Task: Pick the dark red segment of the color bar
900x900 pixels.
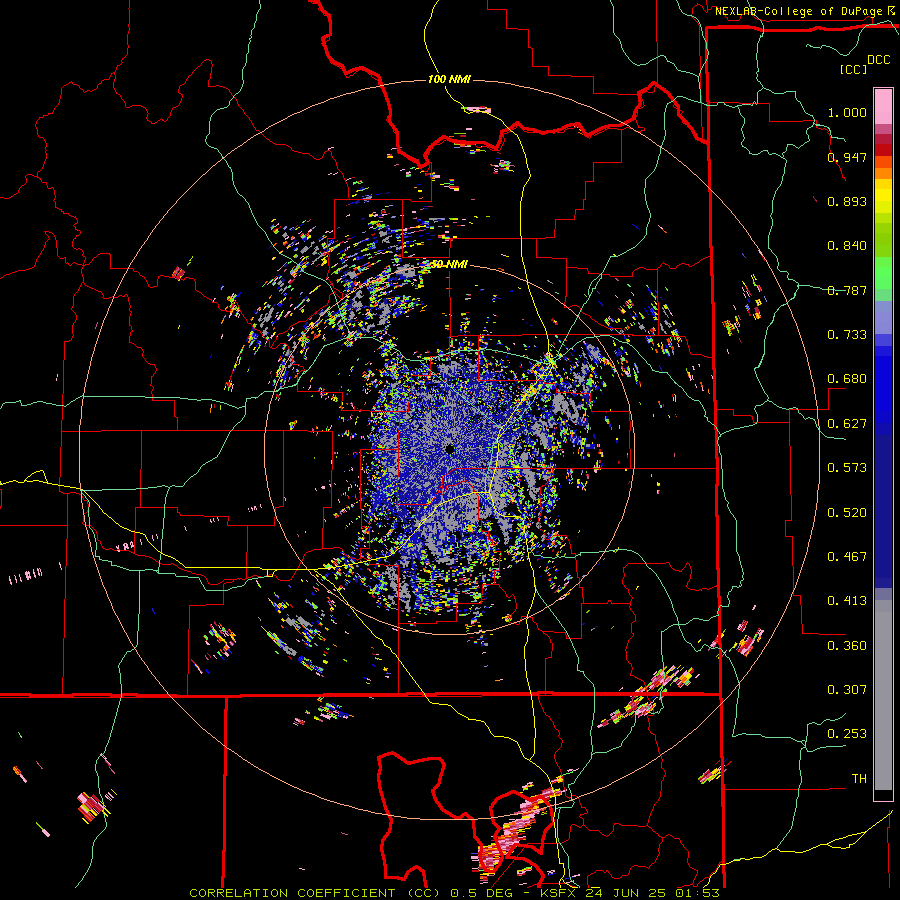Action: (x=883, y=149)
